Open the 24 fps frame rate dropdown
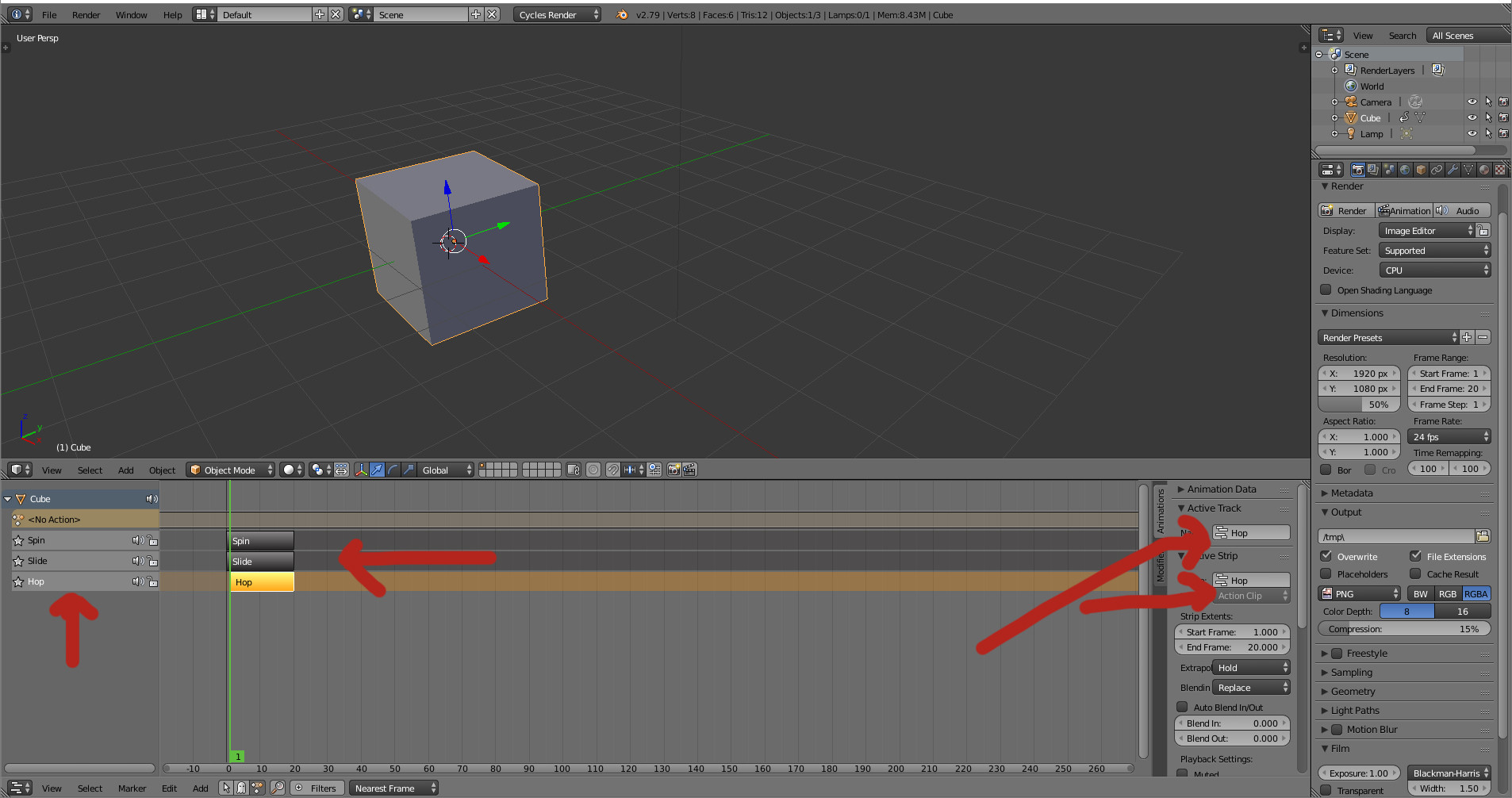The height and width of the screenshot is (798, 1512). [x=1449, y=436]
